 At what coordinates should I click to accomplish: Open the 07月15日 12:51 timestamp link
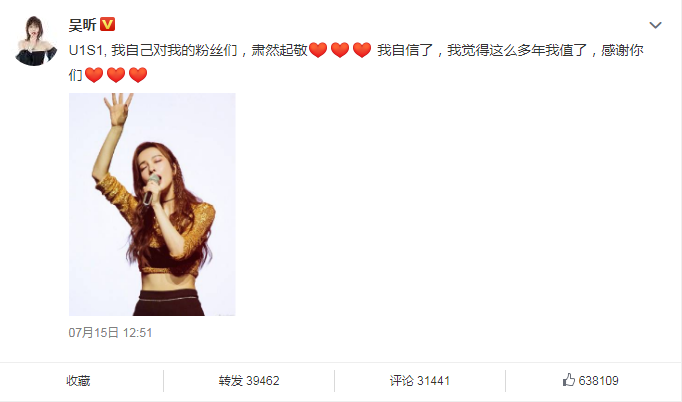click(x=110, y=333)
